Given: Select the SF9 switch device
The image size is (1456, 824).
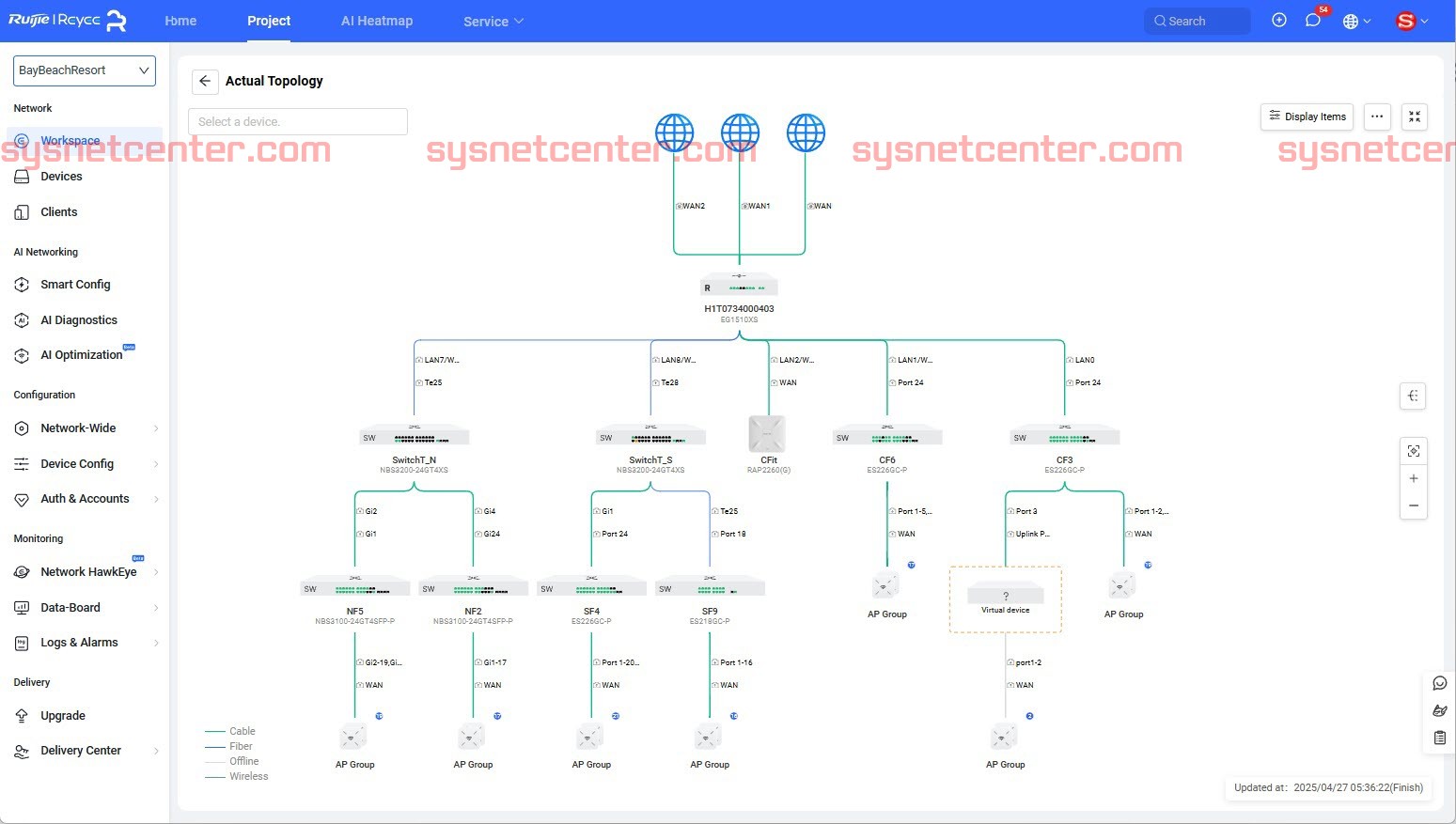Looking at the screenshot, I should click(x=710, y=587).
